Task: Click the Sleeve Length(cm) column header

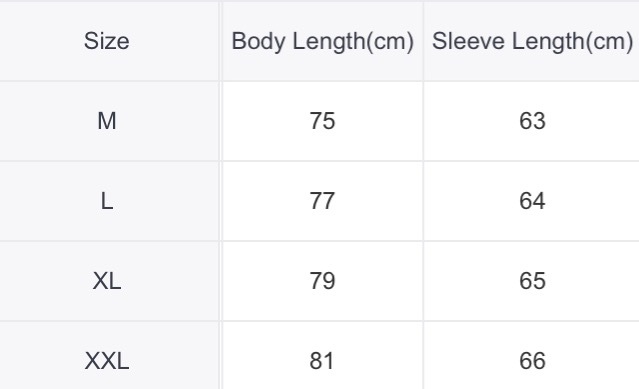Action: 532,41
